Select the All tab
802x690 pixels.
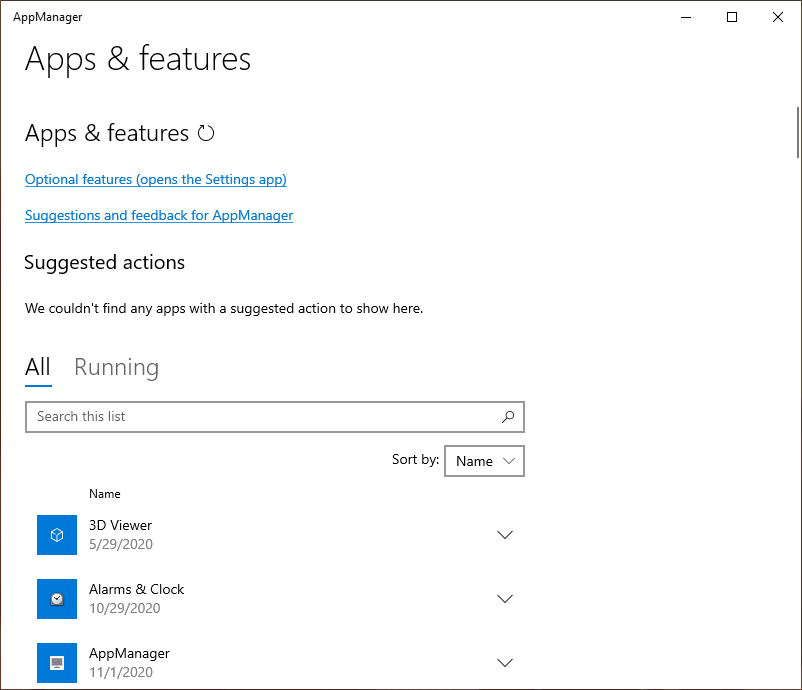[x=37, y=367]
